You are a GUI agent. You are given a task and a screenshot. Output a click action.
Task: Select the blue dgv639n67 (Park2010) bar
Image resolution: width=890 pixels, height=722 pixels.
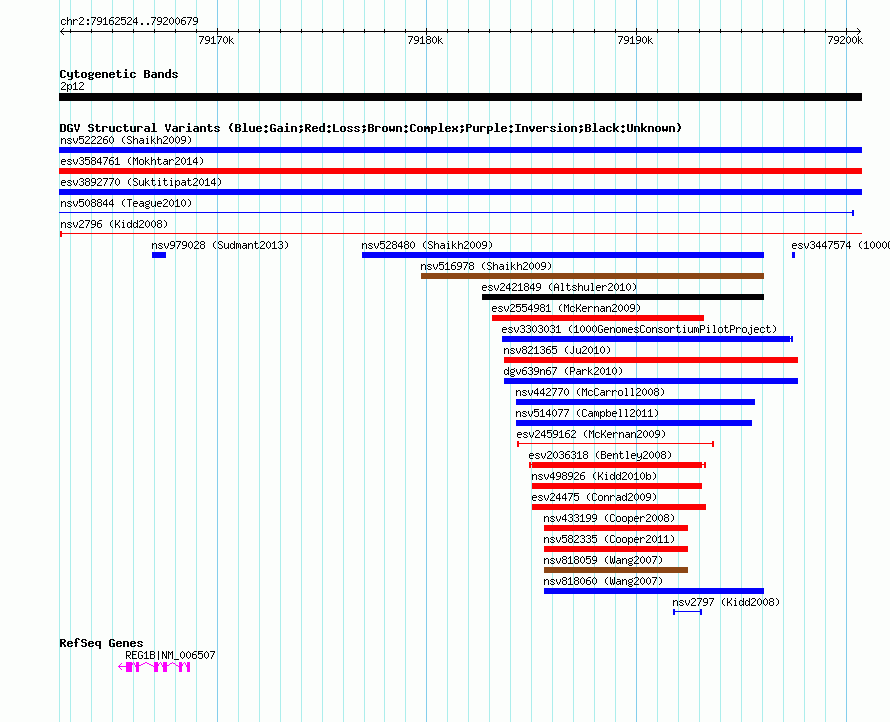(x=651, y=381)
